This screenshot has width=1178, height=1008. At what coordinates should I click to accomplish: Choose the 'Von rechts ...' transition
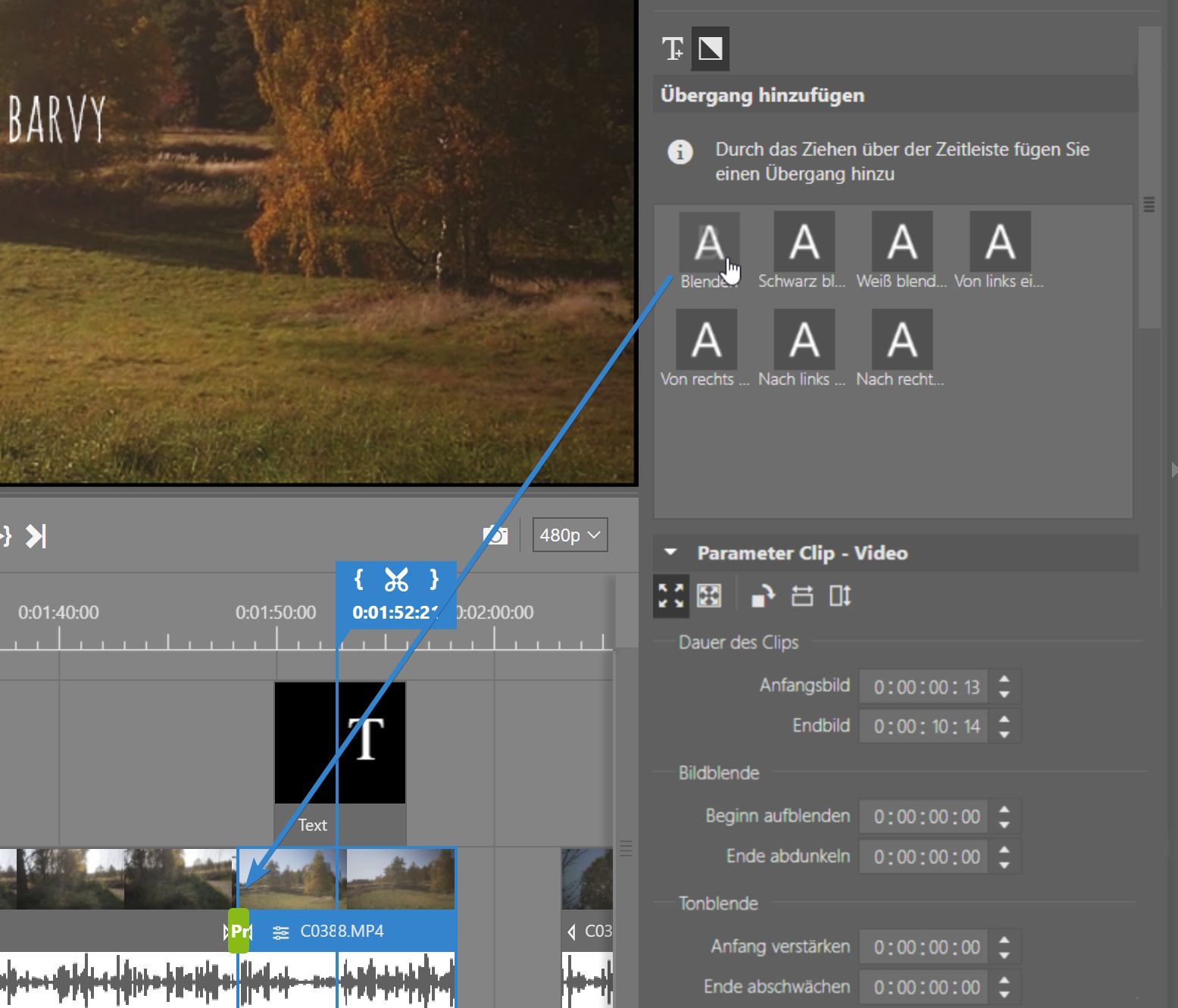[x=706, y=339]
